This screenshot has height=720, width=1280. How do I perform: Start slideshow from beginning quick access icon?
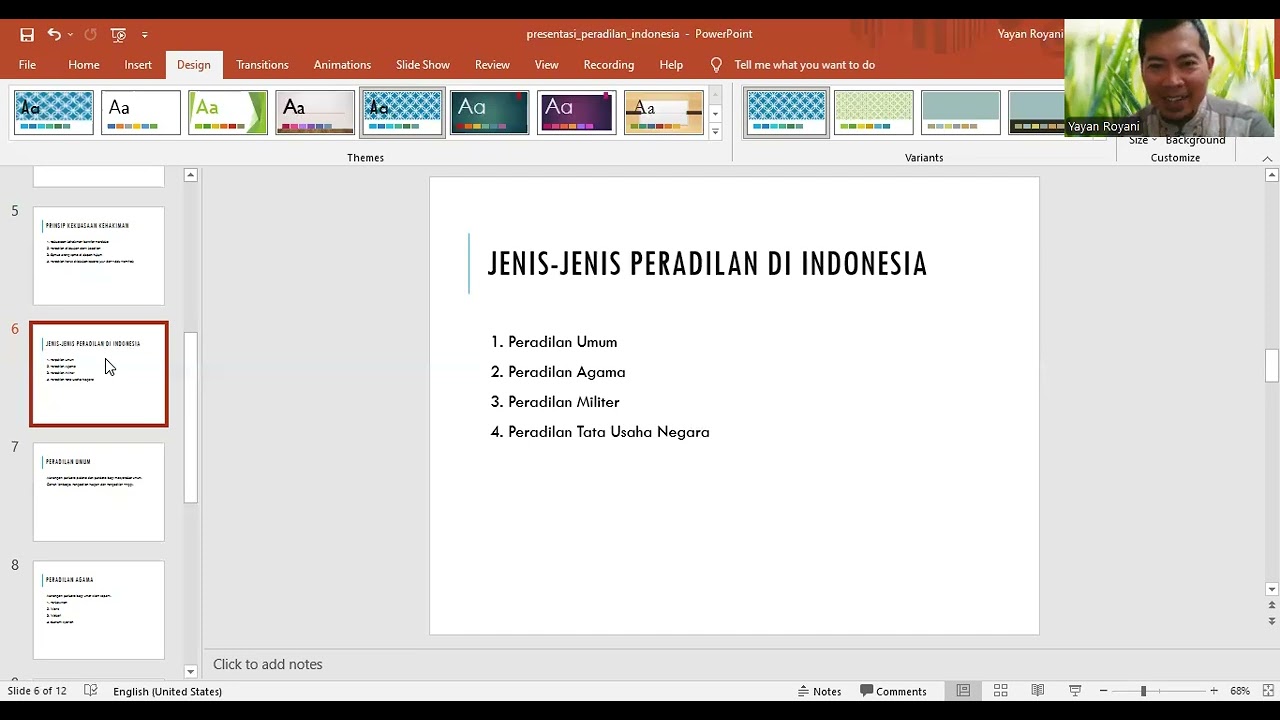[x=119, y=34]
